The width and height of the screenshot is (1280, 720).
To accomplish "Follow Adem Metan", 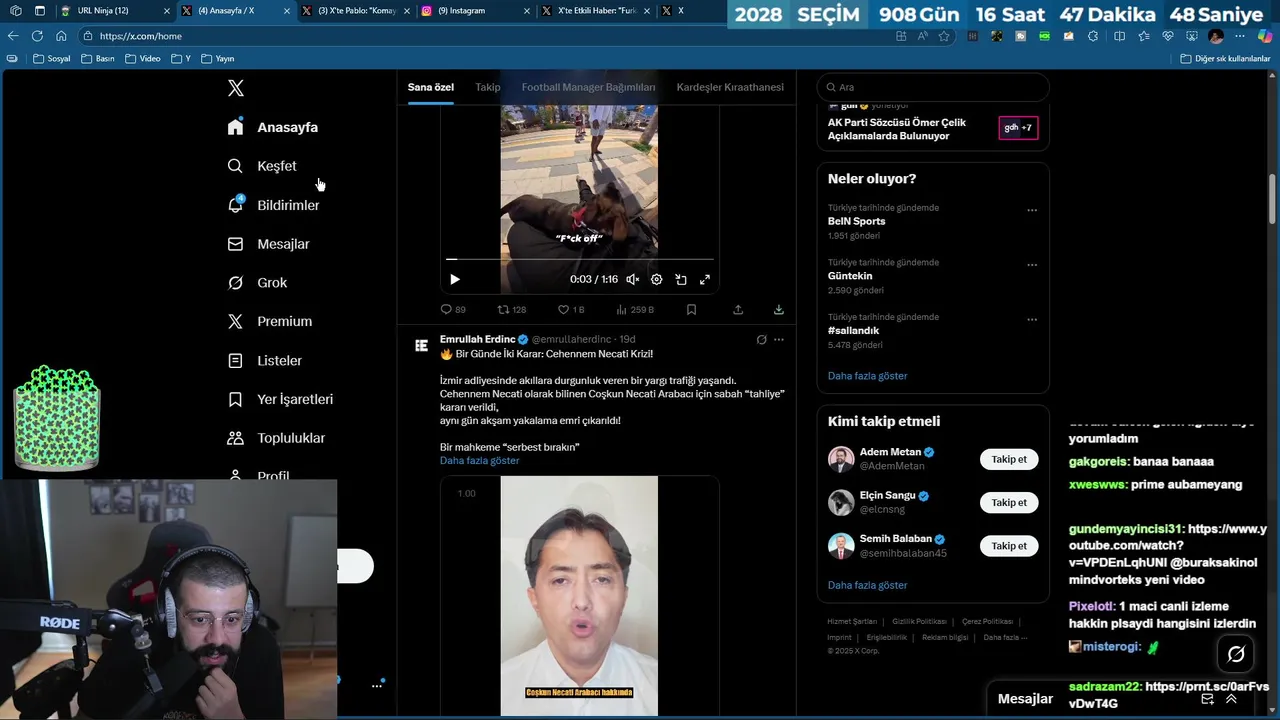I will point(1009,460).
